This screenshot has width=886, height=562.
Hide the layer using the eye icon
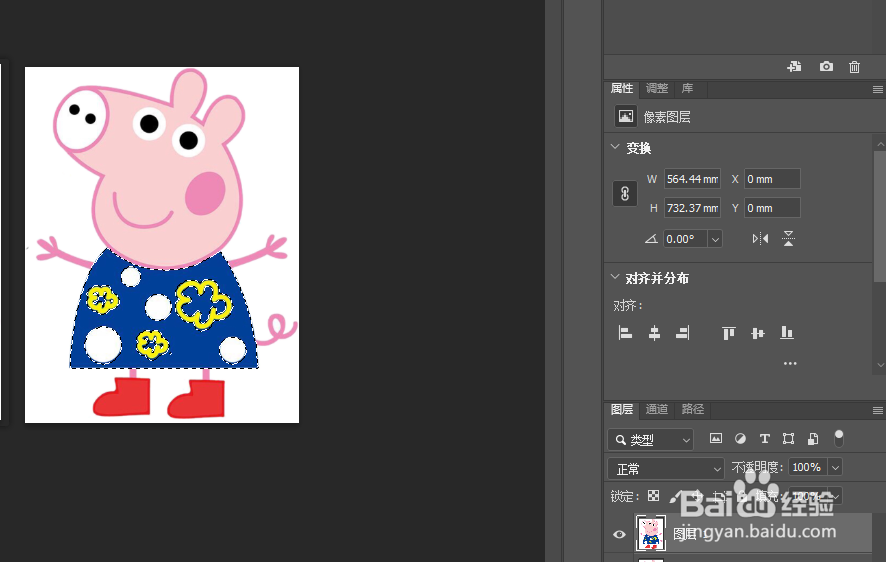pyautogui.click(x=619, y=534)
